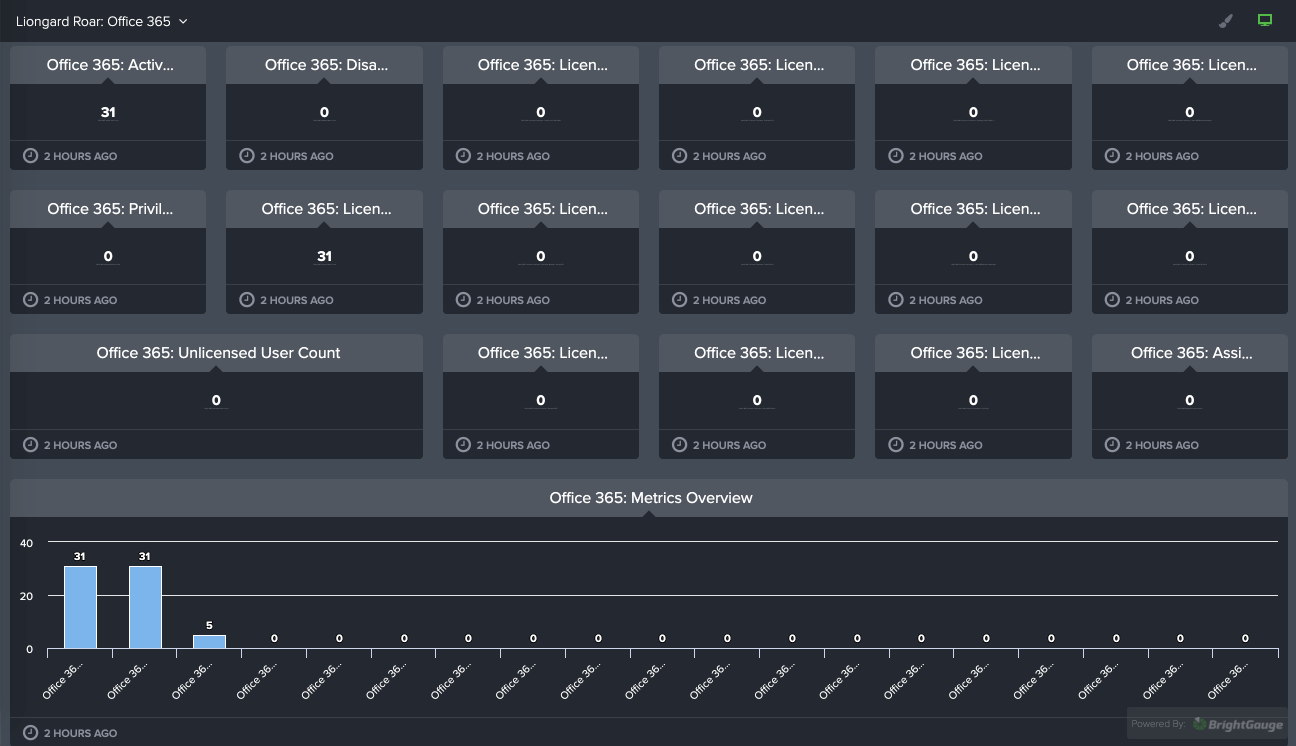Click the 20 y-axis label in Metrics Overview
The image size is (1296, 746).
26,596
